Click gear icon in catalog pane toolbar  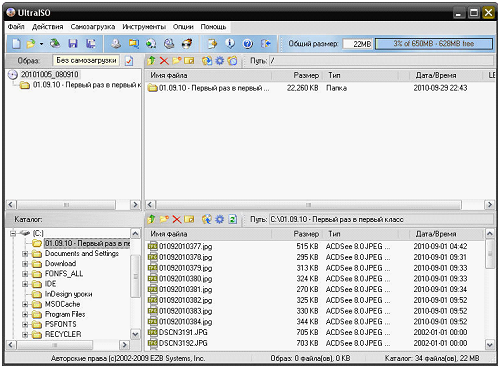220,219
